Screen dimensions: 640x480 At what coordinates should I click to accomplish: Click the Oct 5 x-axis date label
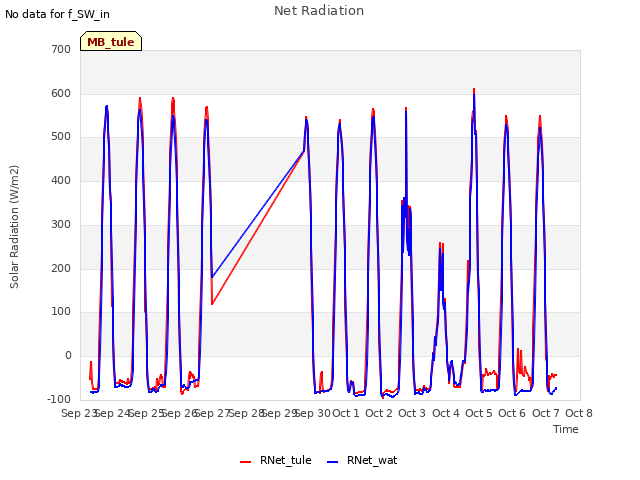(x=479, y=413)
